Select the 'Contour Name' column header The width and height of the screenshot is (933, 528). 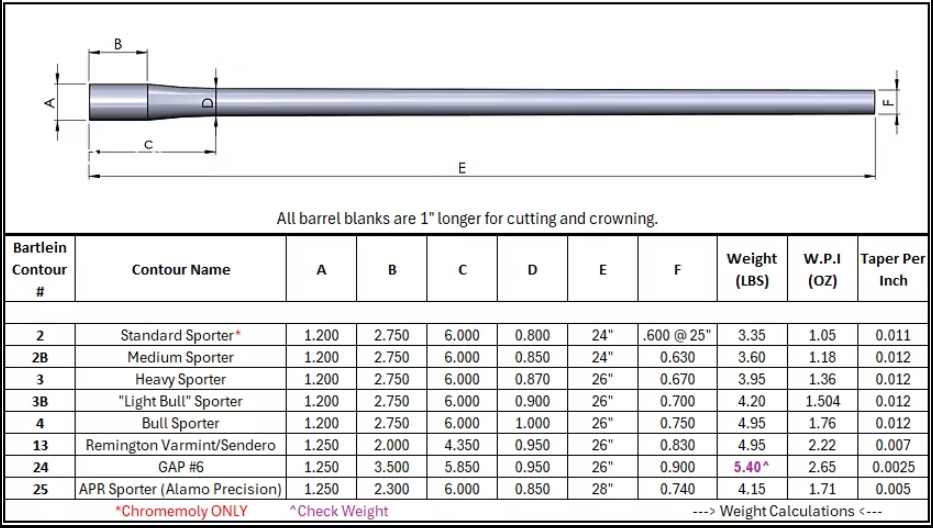(x=181, y=270)
